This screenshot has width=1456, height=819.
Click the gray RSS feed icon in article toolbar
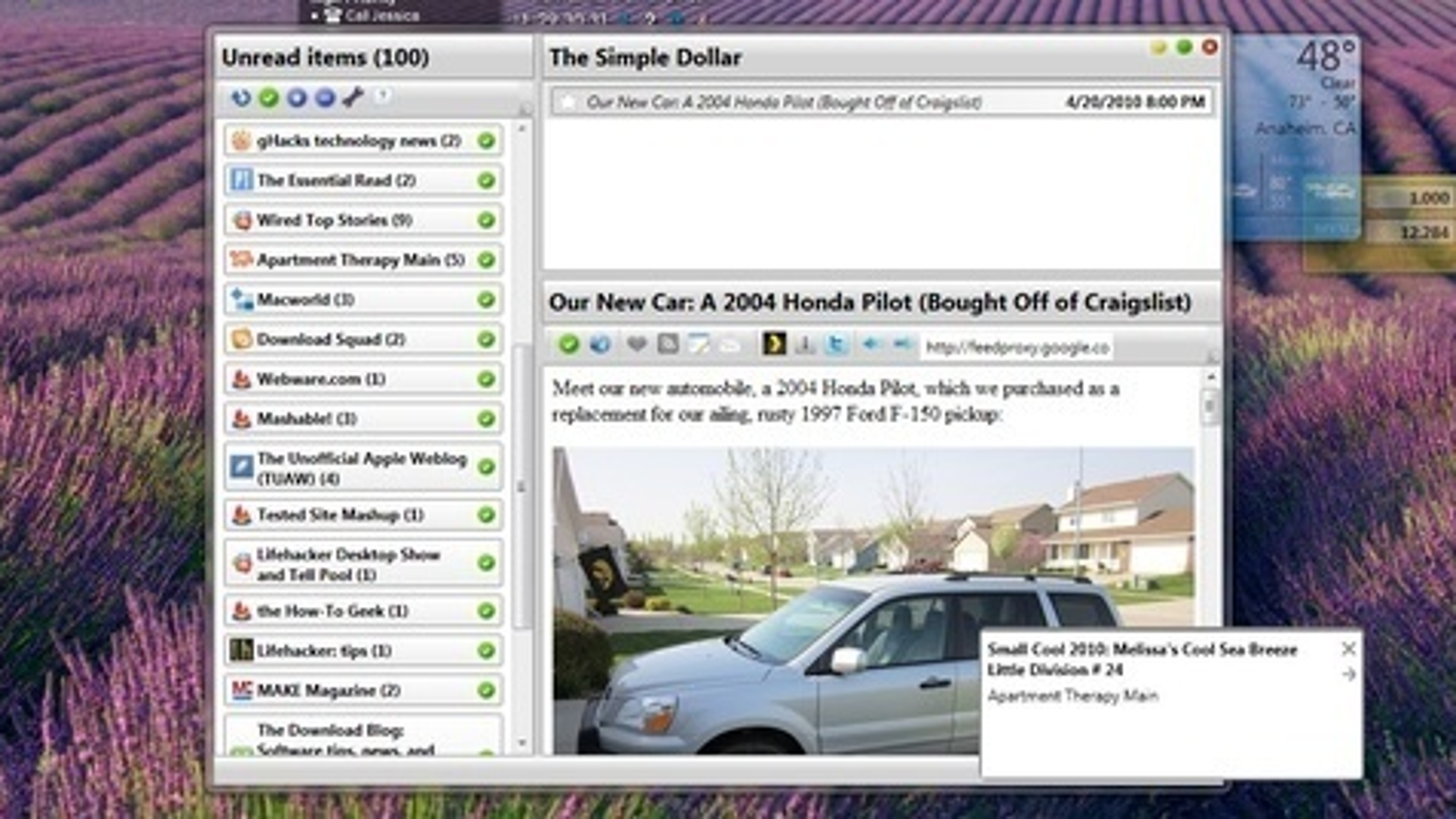pyautogui.click(x=668, y=344)
